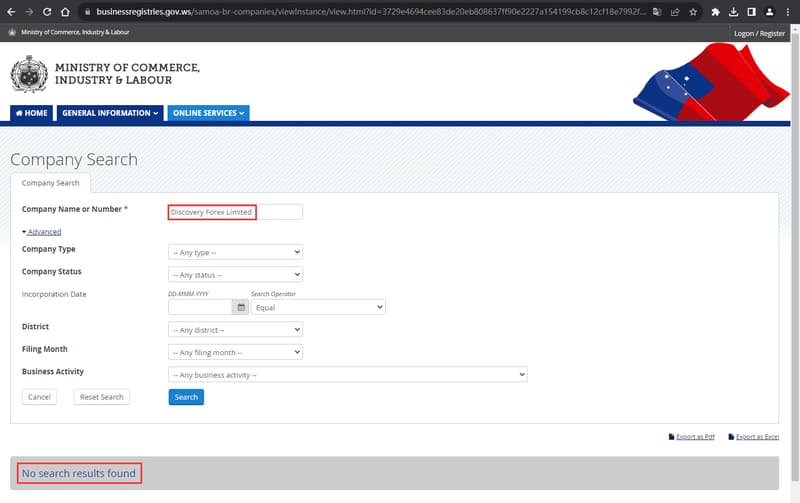This screenshot has width=800, height=503.
Task: Click the 'No search results found' message
Action: pyautogui.click(x=79, y=473)
